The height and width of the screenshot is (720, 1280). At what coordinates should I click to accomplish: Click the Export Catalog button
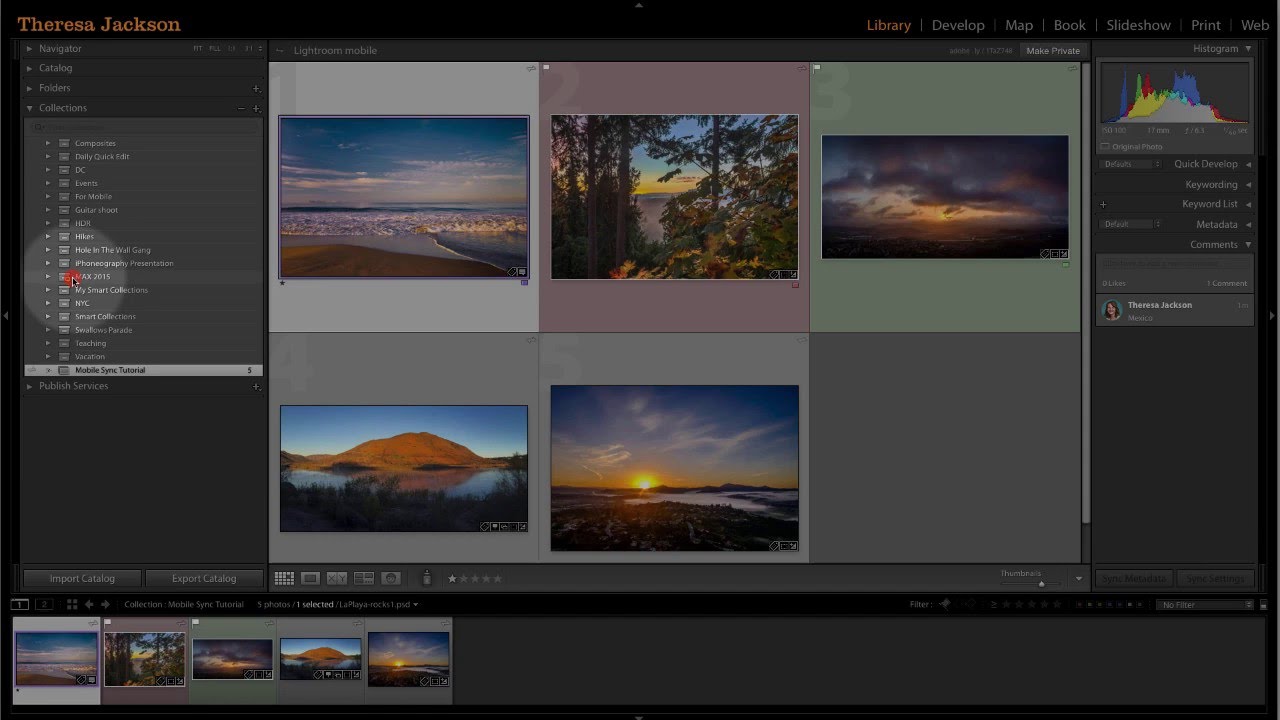[x=204, y=578]
